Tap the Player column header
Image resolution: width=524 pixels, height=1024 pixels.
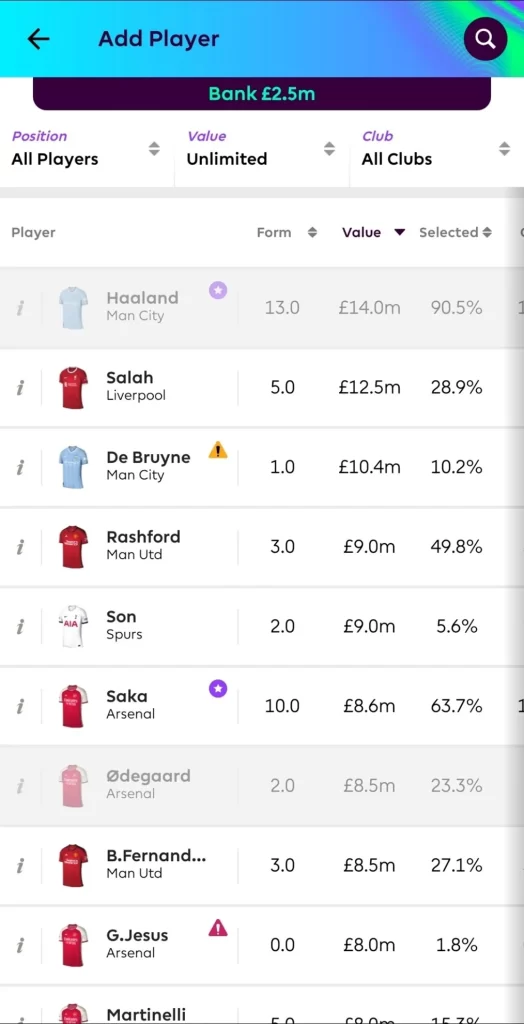(x=33, y=232)
